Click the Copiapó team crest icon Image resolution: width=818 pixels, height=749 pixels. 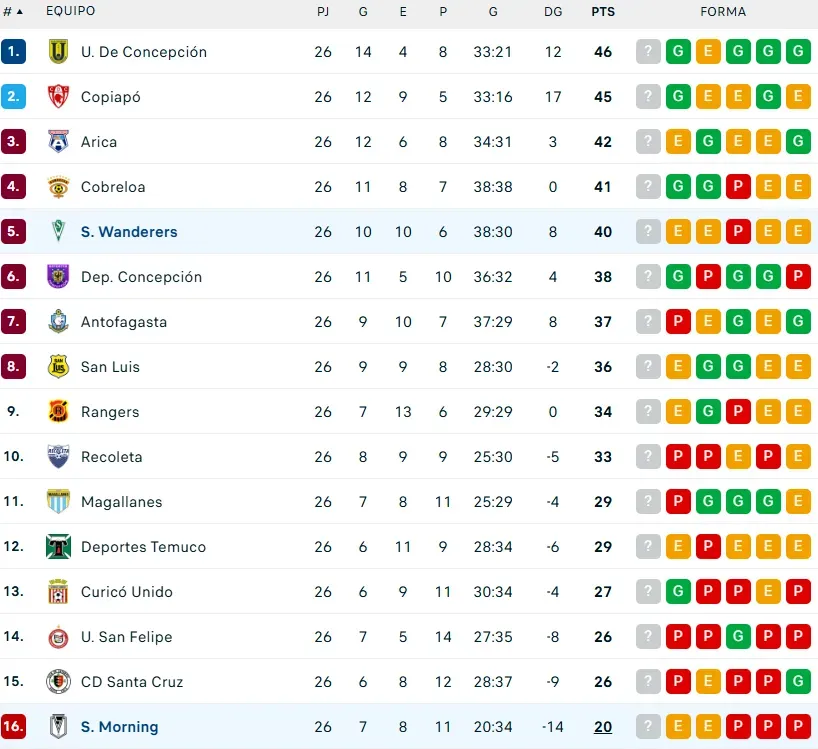58,97
